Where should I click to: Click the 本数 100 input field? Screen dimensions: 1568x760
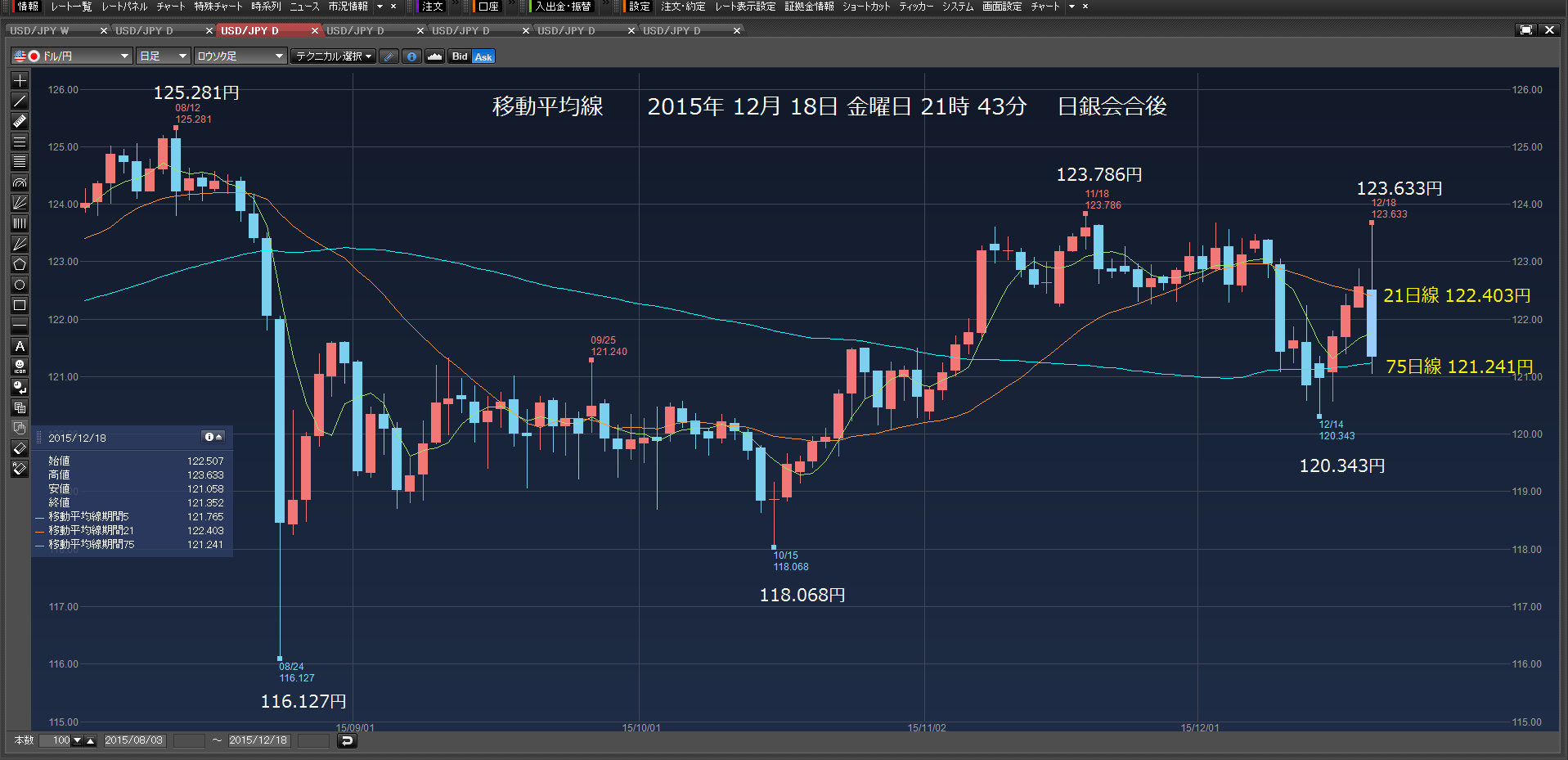pyautogui.click(x=56, y=740)
